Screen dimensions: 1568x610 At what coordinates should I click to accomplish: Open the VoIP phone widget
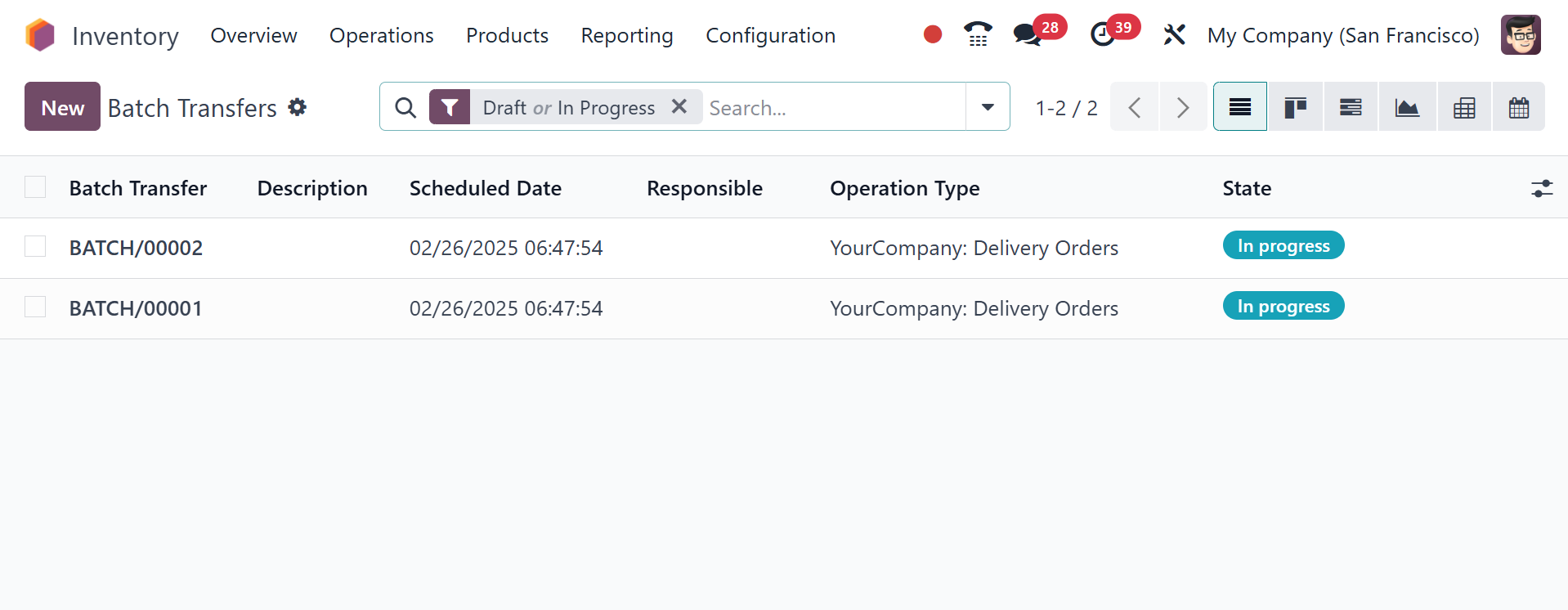(978, 34)
